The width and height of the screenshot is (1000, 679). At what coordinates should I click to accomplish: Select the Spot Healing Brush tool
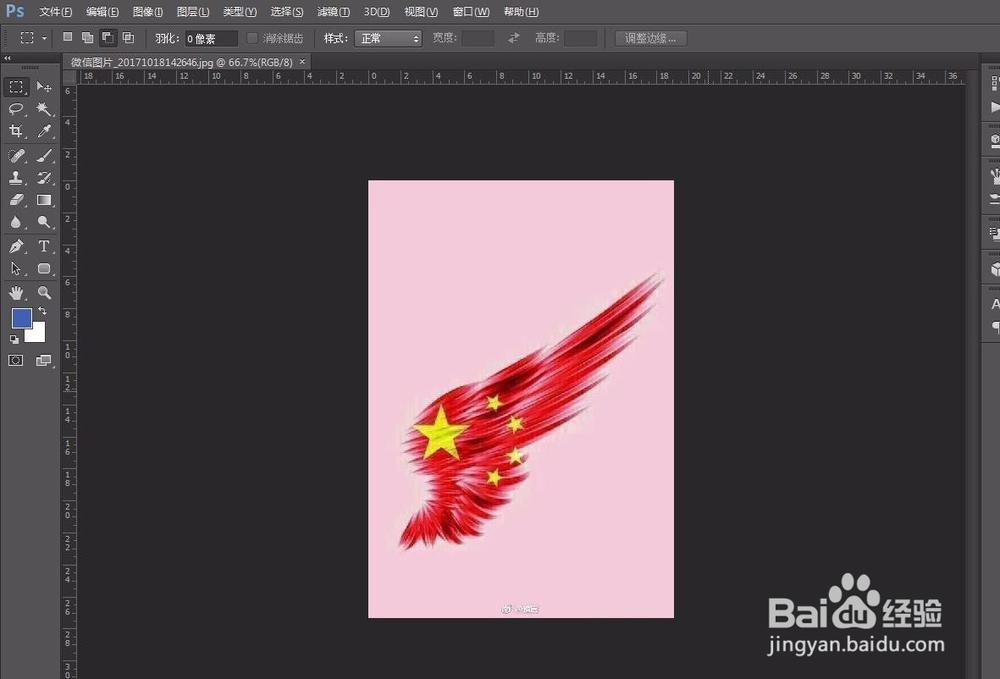[16, 156]
